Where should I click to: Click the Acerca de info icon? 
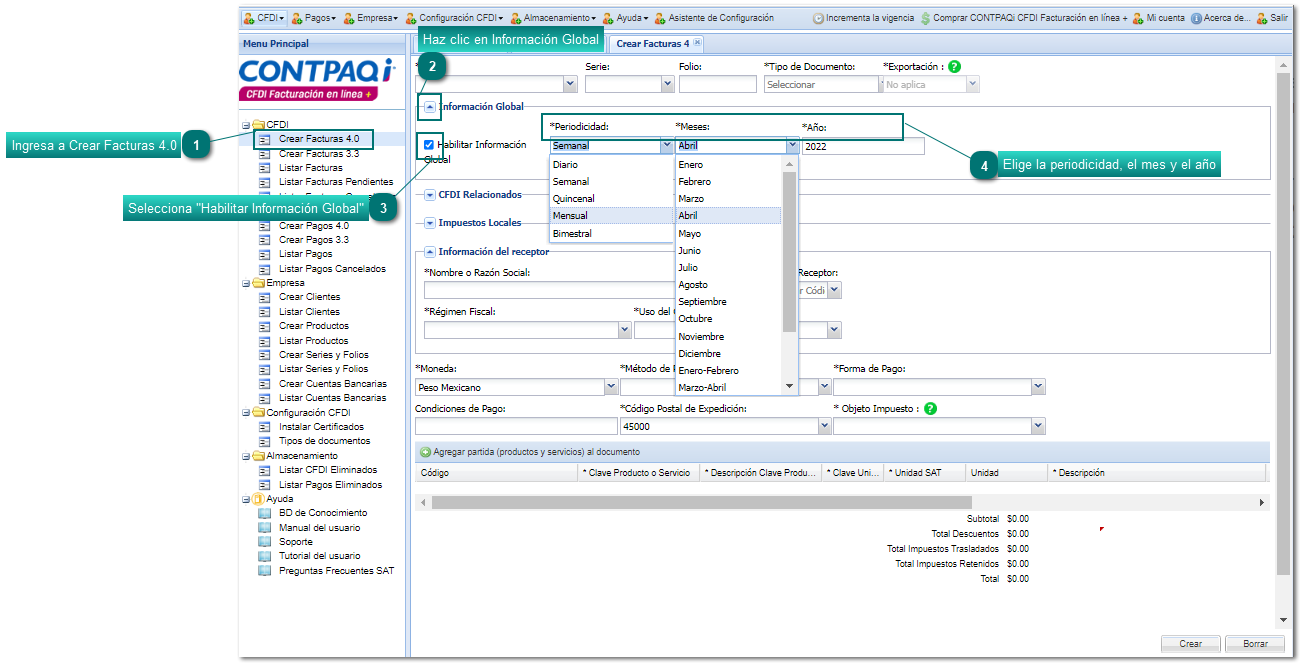(x=1196, y=18)
